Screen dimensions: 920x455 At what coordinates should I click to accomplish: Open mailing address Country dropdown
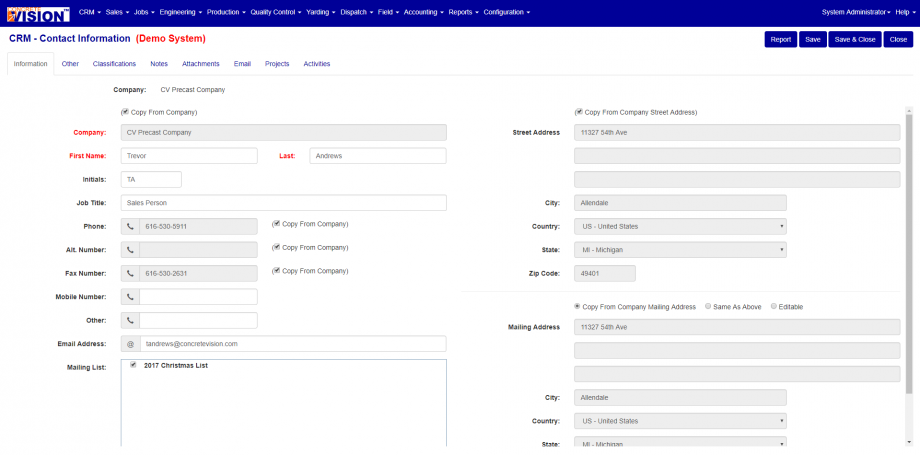[680, 421]
